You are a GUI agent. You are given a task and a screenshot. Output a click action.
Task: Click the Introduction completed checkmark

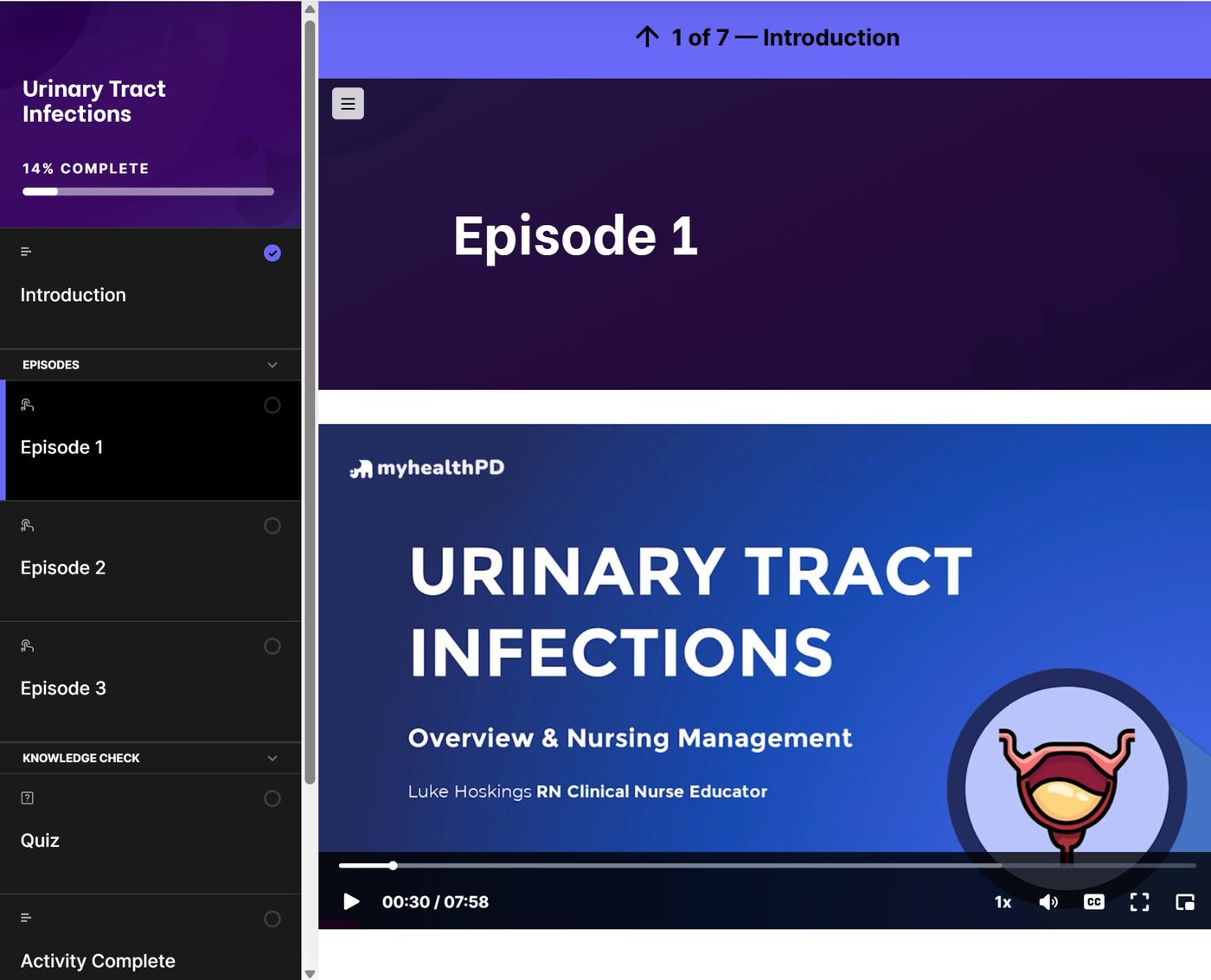click(x=272, y=253)
